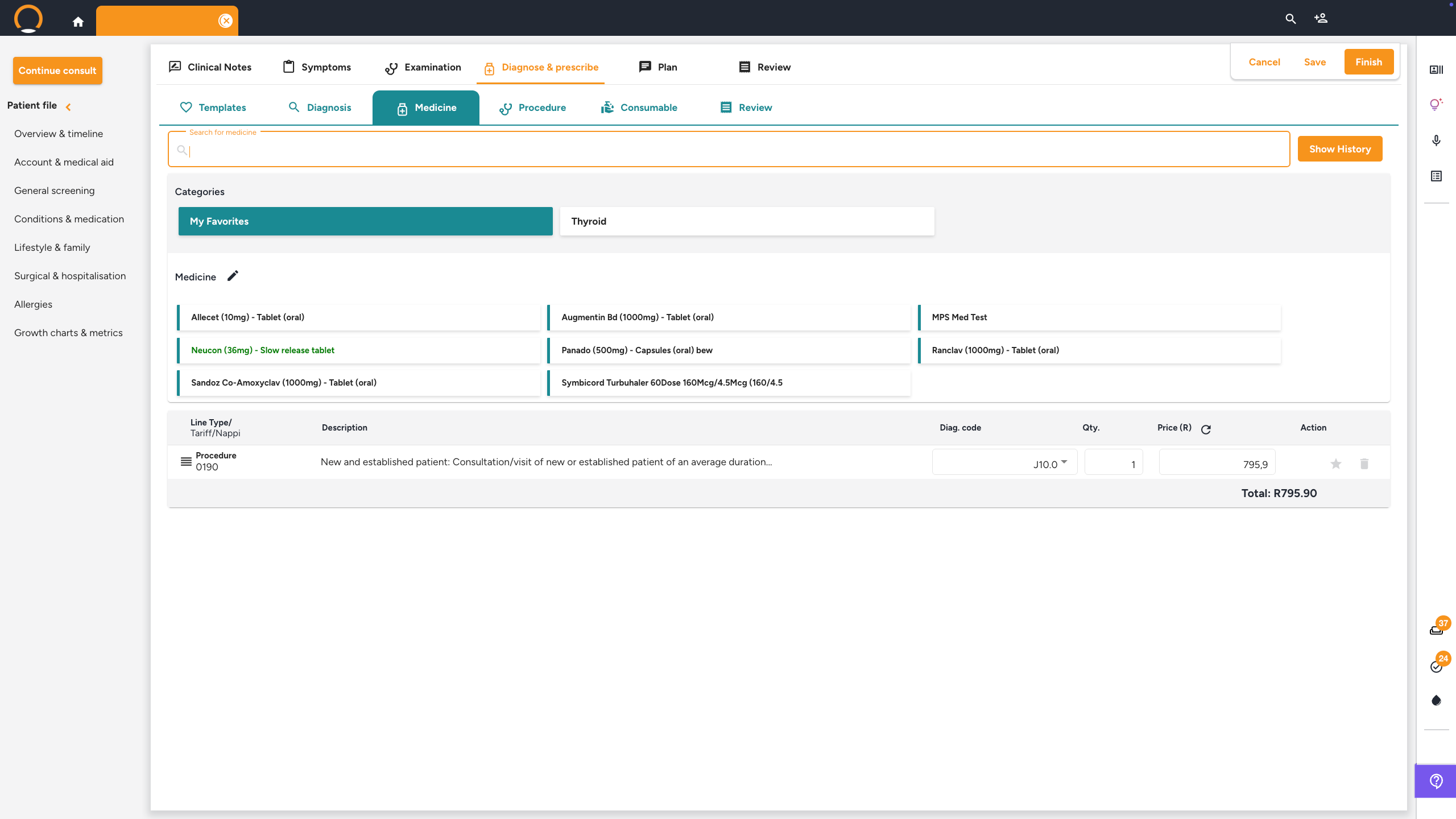Click the Show History button
The width and height of the screenshot is (1456, 819).
[x=1339, y=149]
